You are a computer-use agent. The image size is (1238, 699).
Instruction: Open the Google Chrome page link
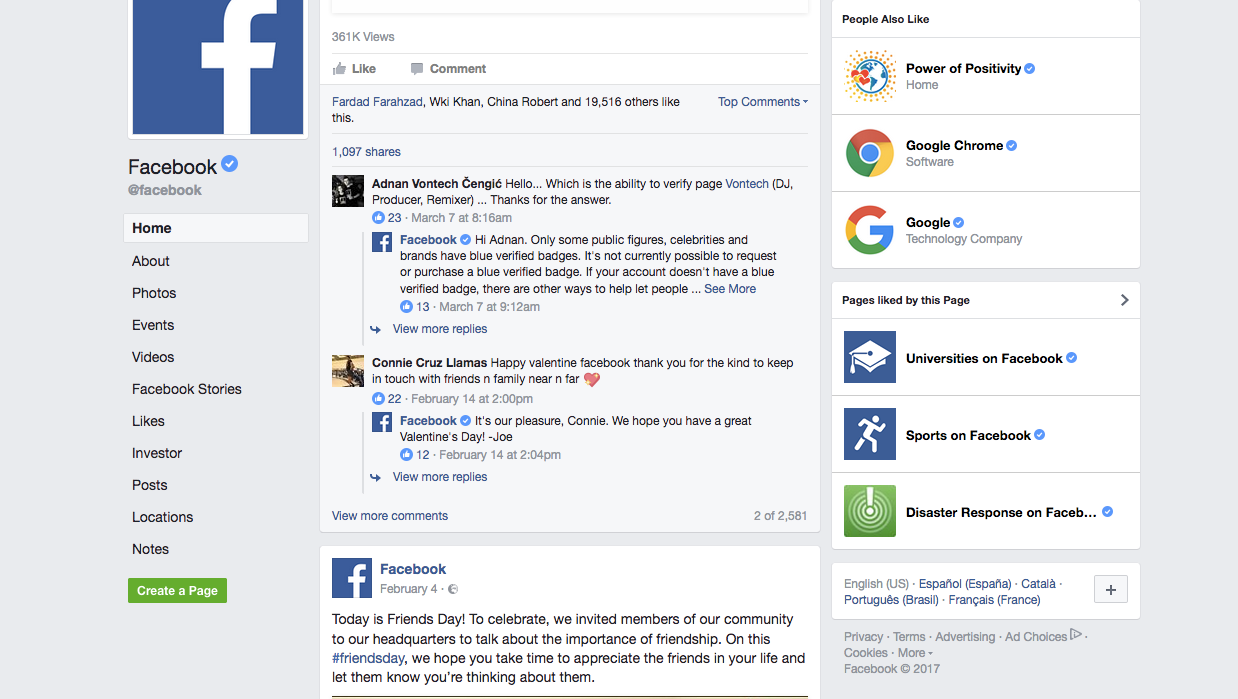coord(954,146)
